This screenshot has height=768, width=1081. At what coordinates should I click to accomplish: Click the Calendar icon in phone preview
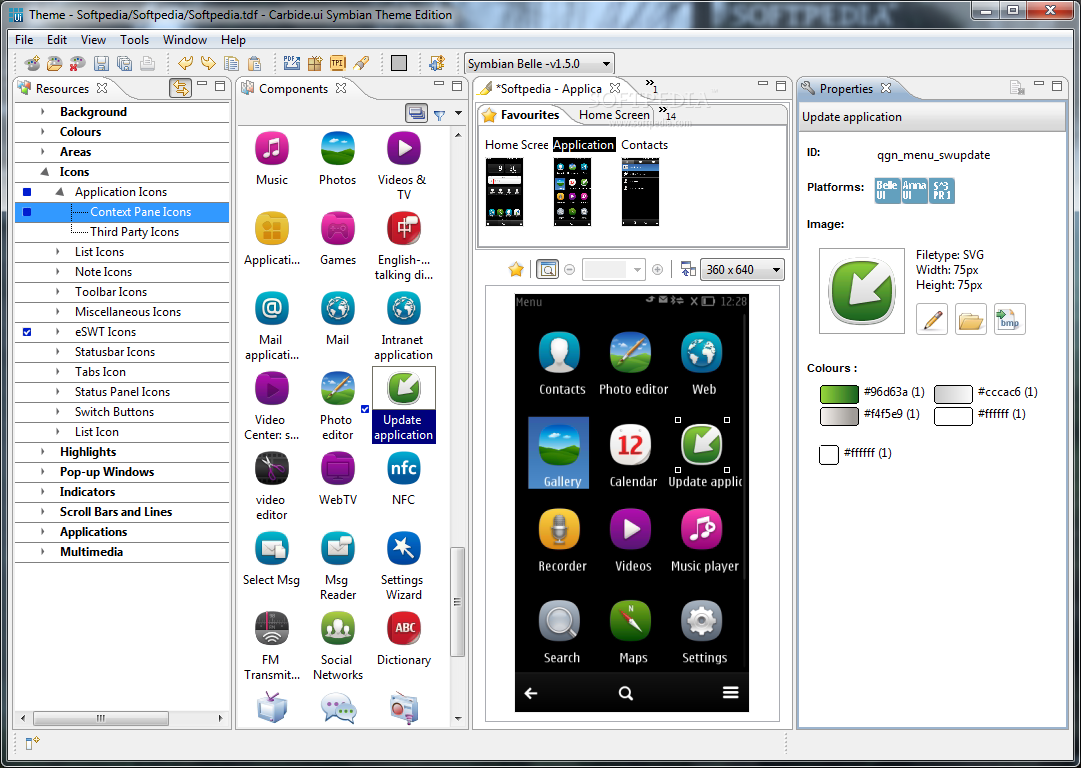click(631, 445)
